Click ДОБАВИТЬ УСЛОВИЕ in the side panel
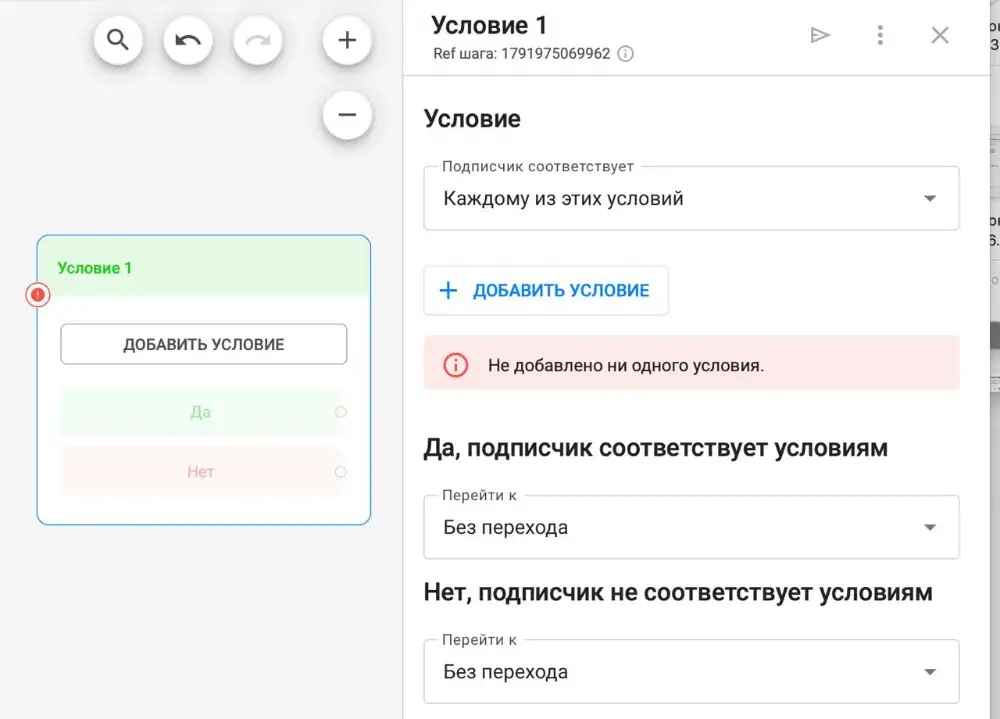The height and width of the screenshot is (719, 1000). 546,290
